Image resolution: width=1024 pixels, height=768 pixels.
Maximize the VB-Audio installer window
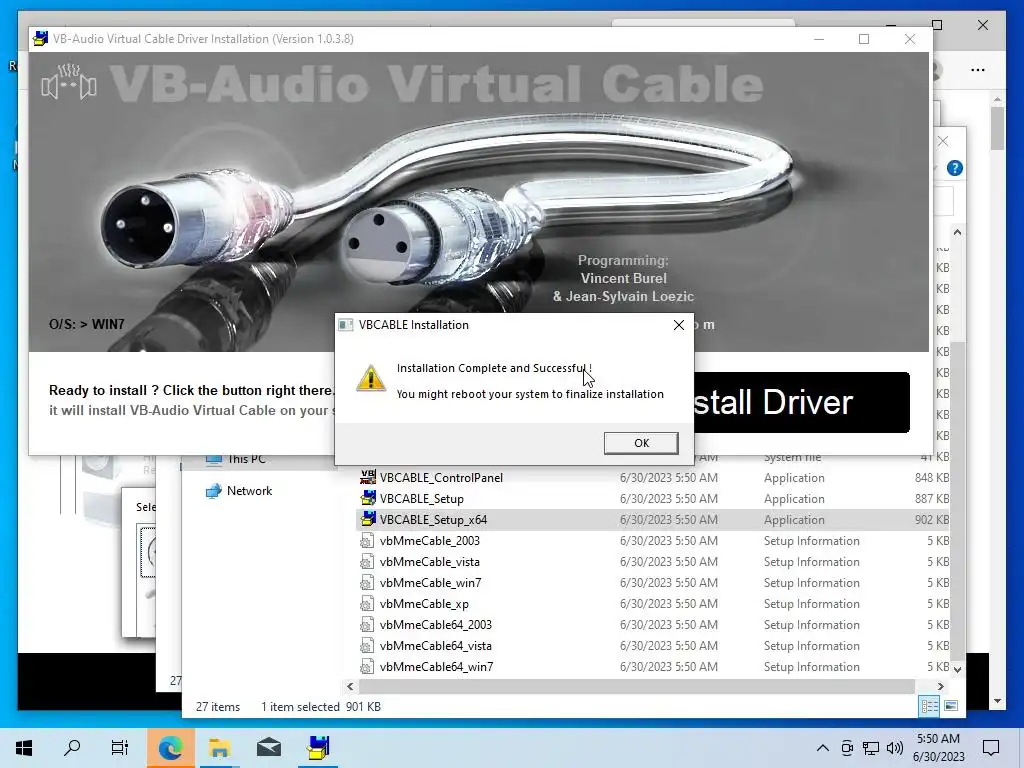pos(864,39)
